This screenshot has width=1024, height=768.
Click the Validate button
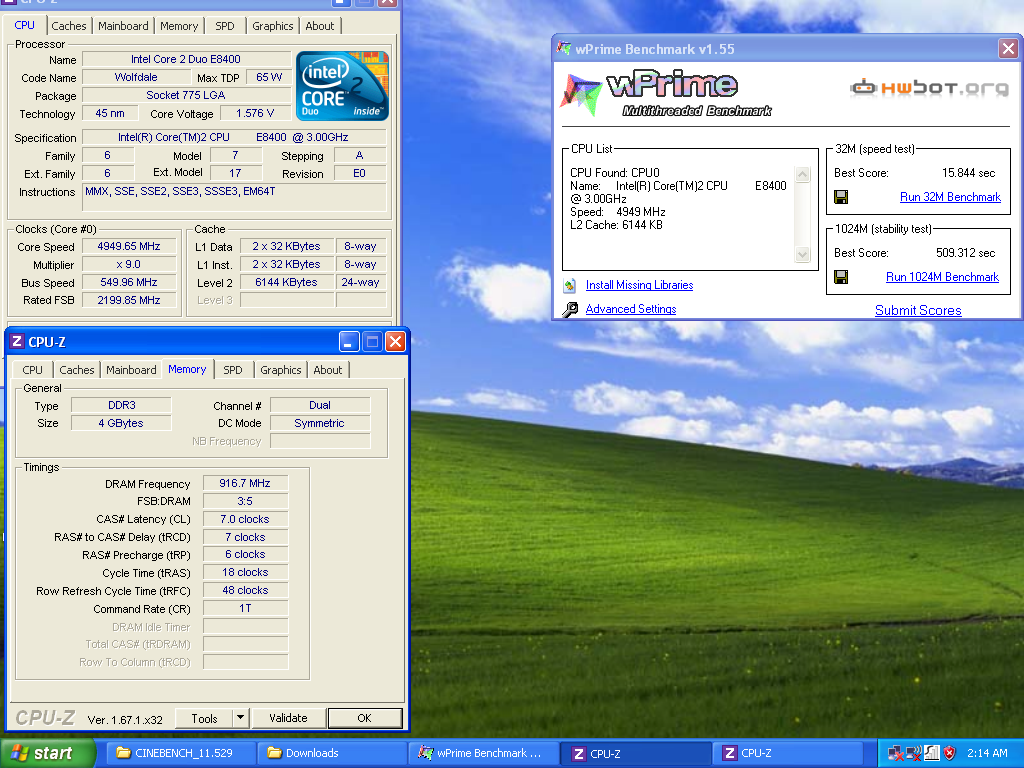(x=288, y=718)
